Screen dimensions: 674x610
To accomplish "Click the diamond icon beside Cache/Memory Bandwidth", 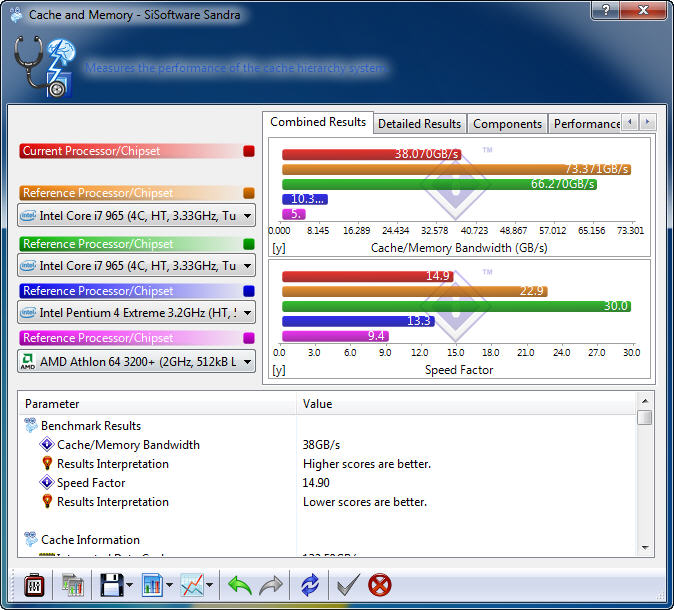I will click(x=46, y=444).
